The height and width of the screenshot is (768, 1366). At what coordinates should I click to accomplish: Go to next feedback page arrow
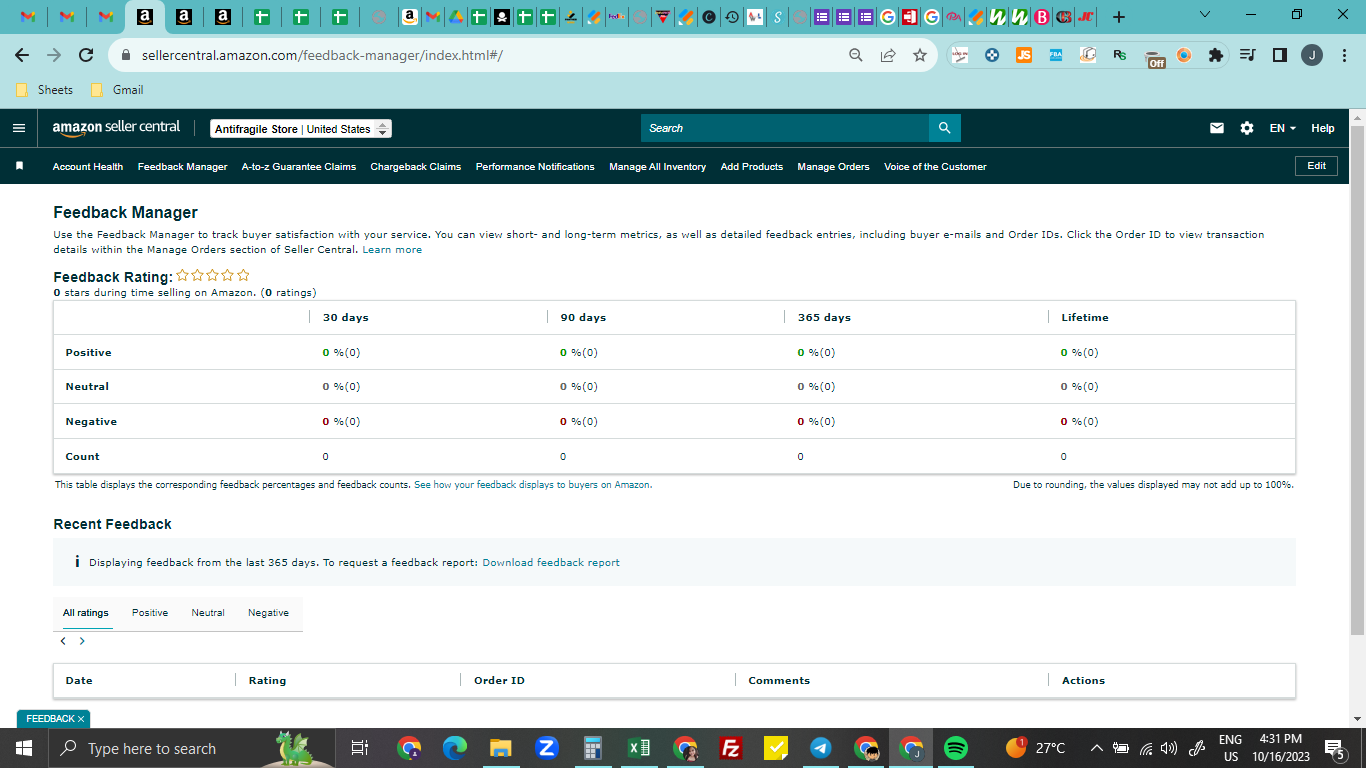pyautogui.click(x=82, y=641)
